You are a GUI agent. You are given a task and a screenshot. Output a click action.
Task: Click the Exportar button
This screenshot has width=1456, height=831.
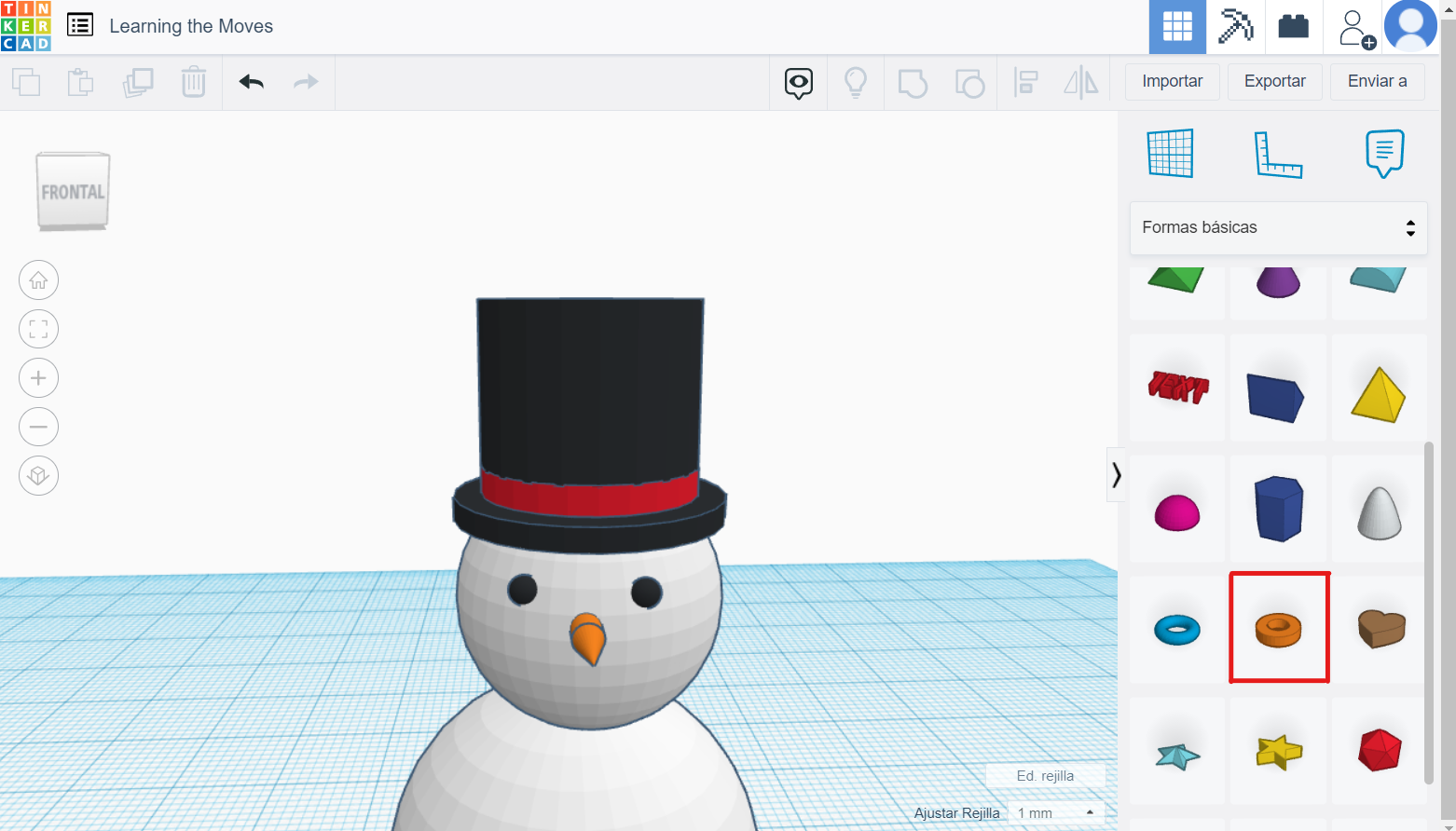coord(1275,81)
